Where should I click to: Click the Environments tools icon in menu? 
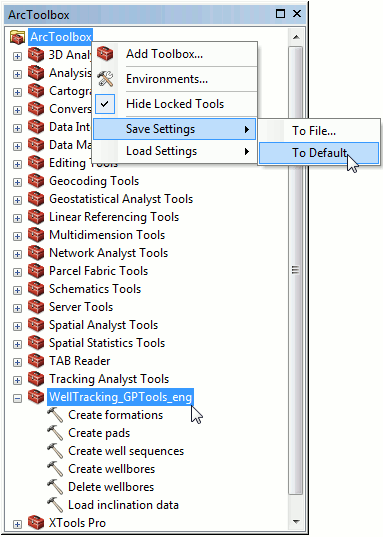click(105, 79)
